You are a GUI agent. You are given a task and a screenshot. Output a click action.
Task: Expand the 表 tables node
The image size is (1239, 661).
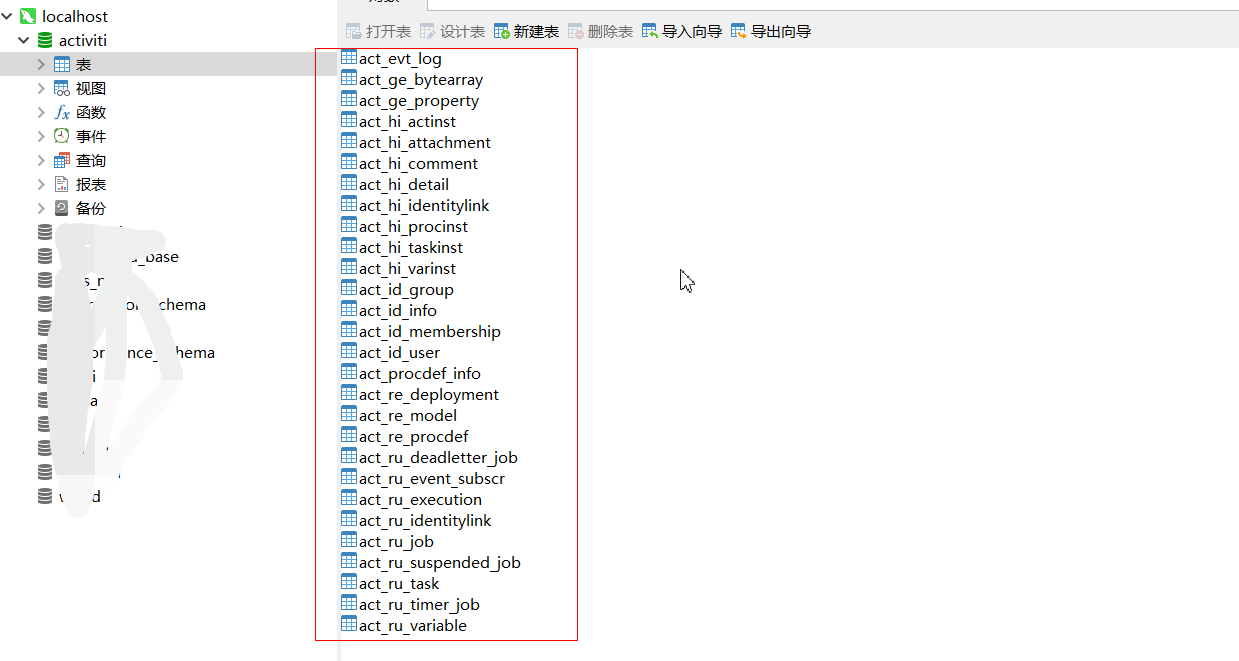pyautogui.click(x=41, y=64)
